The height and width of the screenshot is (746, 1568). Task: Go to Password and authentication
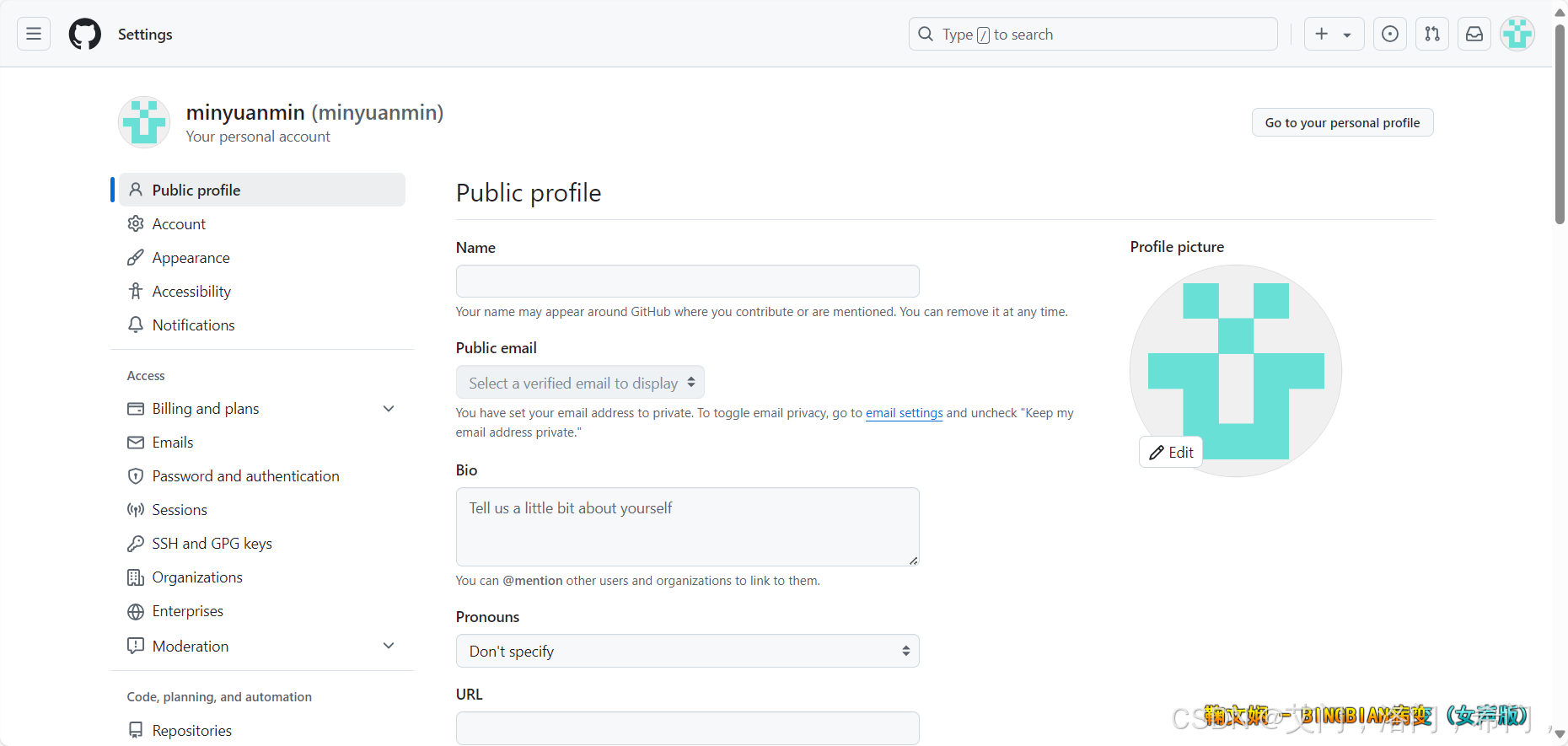coord(245,476)
